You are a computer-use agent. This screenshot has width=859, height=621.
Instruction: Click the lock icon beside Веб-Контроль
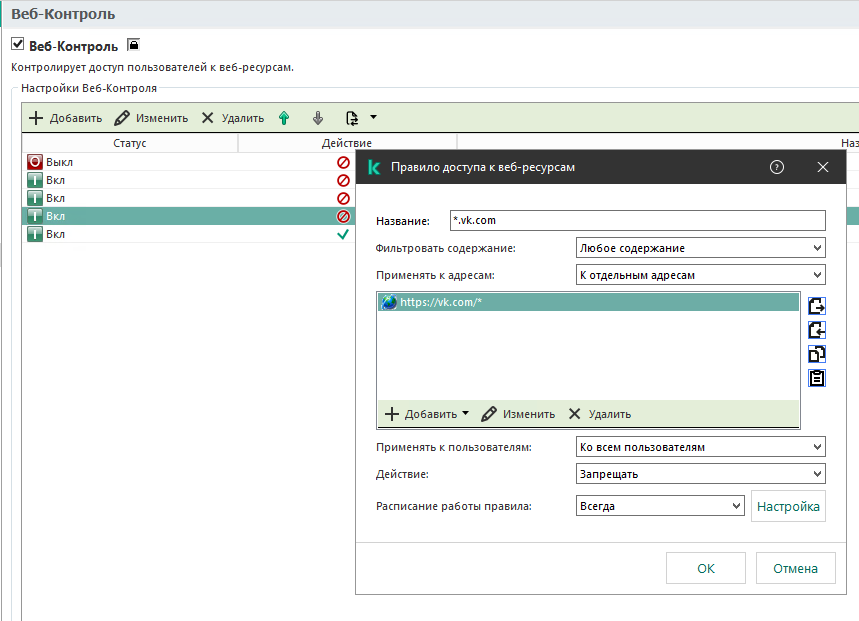133,45
